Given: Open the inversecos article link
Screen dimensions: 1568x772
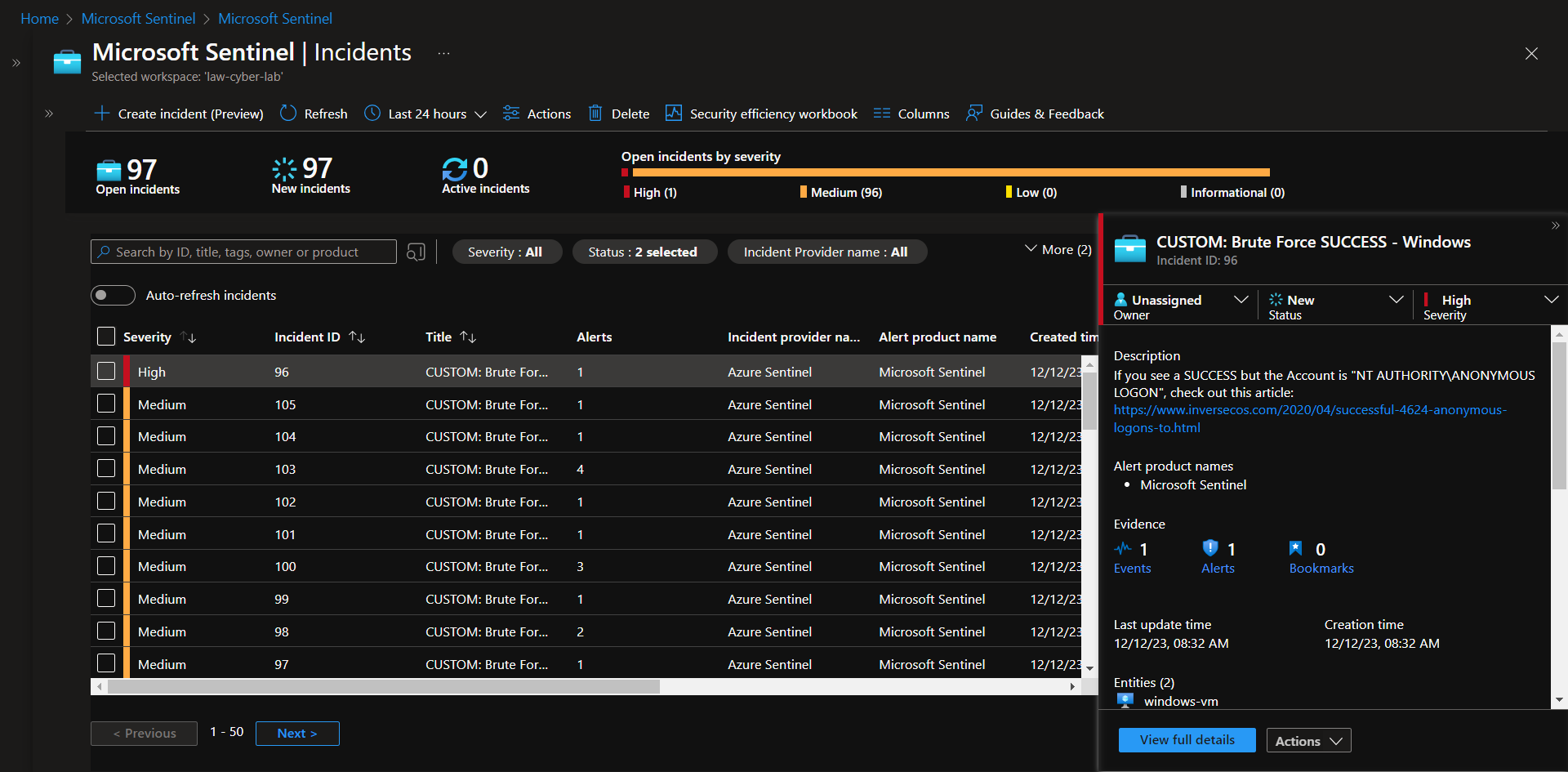Looking at the screenshot, I should pos(1310,418).
